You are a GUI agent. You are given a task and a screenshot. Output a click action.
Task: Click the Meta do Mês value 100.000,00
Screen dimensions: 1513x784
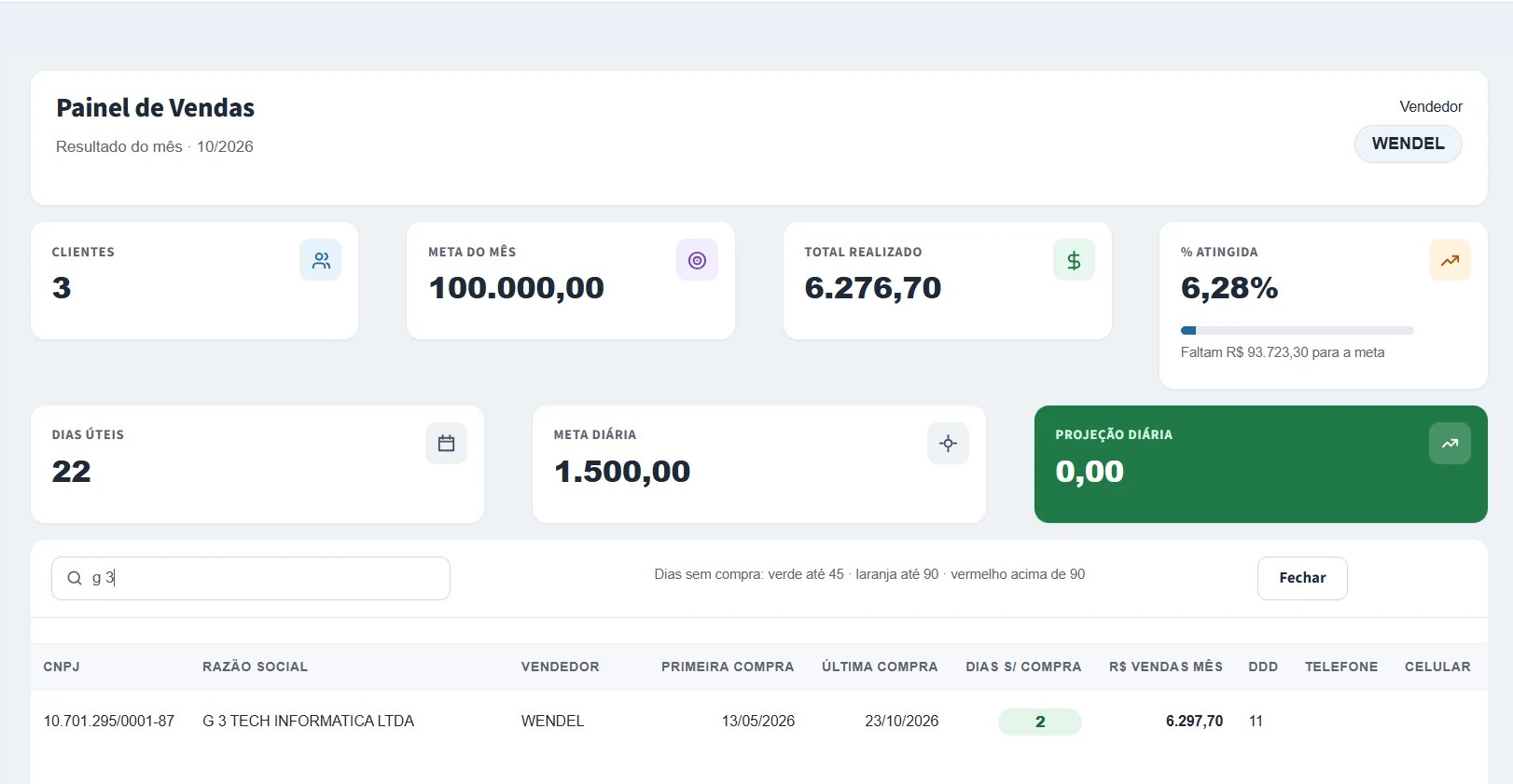516,288
